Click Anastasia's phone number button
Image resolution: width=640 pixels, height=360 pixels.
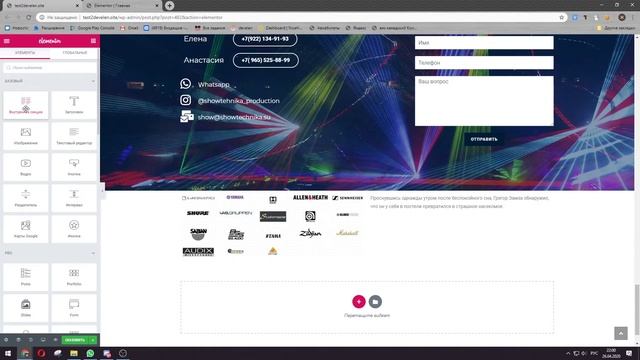pyautogui.click(x=266, y=60)
